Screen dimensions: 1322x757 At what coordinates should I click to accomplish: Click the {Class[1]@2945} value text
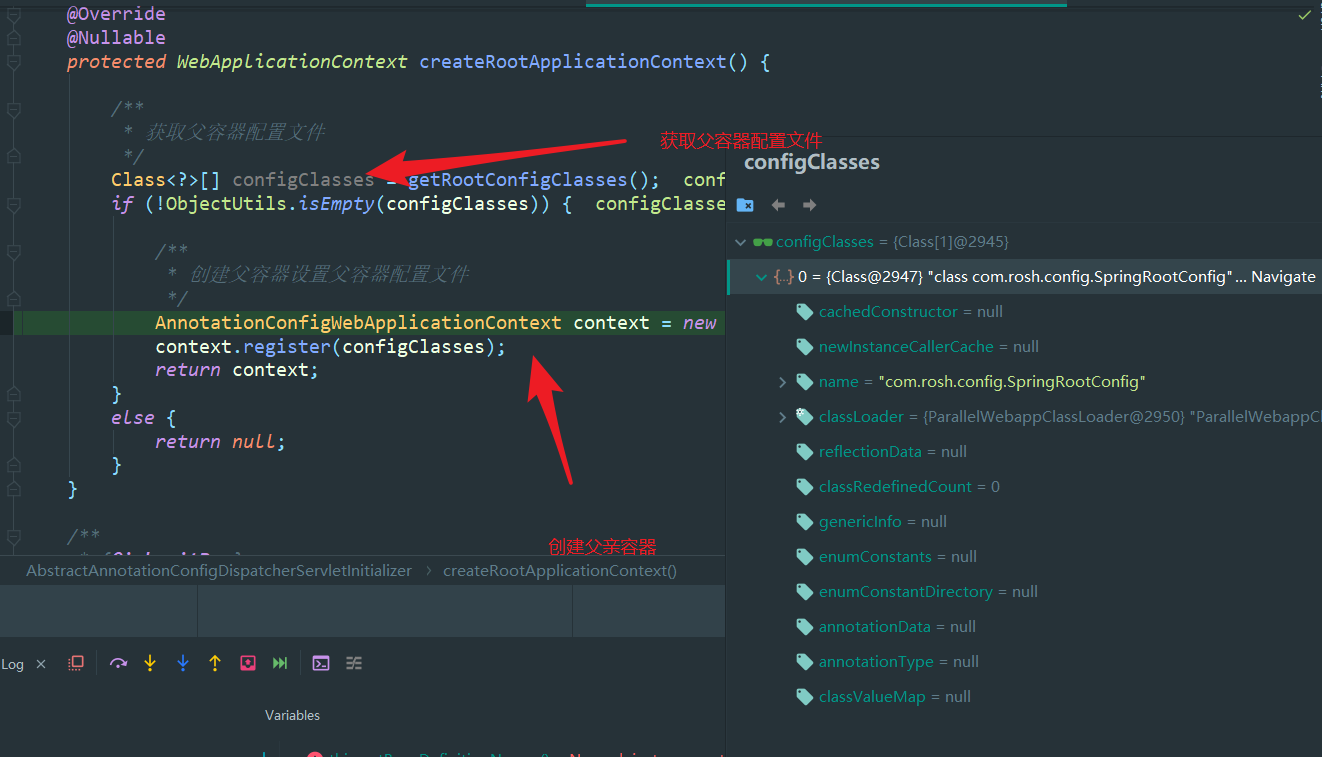coord(951,242)
